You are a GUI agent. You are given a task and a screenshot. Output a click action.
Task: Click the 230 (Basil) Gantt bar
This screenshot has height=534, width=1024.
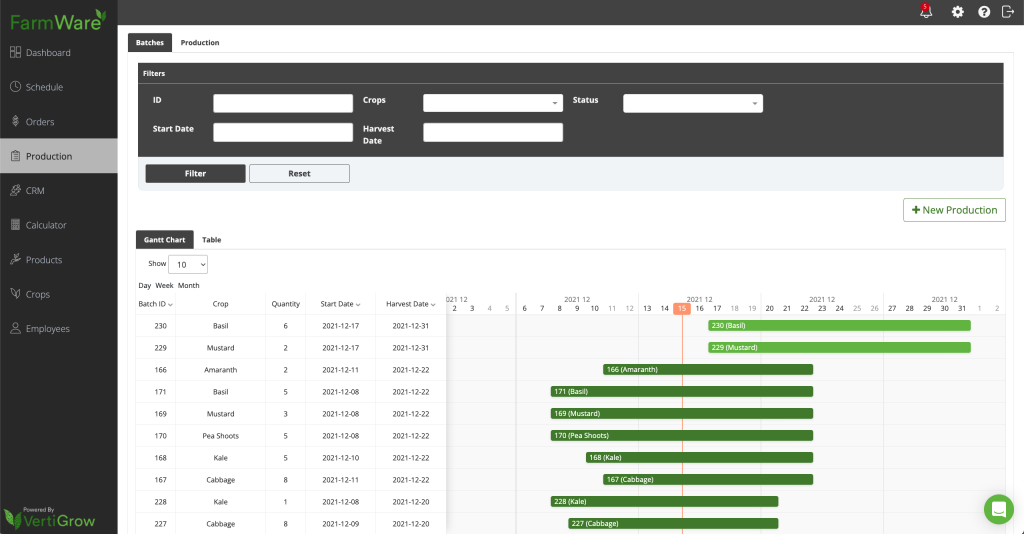839,325
